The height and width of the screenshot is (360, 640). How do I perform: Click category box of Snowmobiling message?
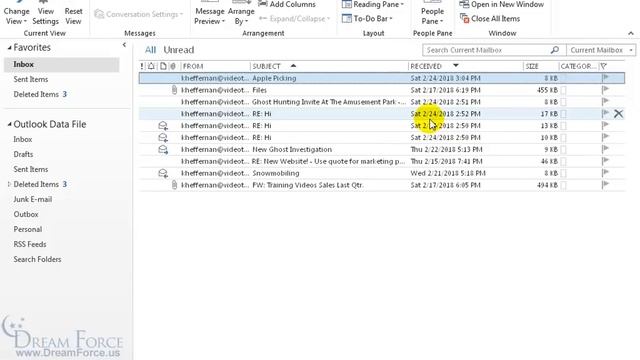tap(564, 173)
